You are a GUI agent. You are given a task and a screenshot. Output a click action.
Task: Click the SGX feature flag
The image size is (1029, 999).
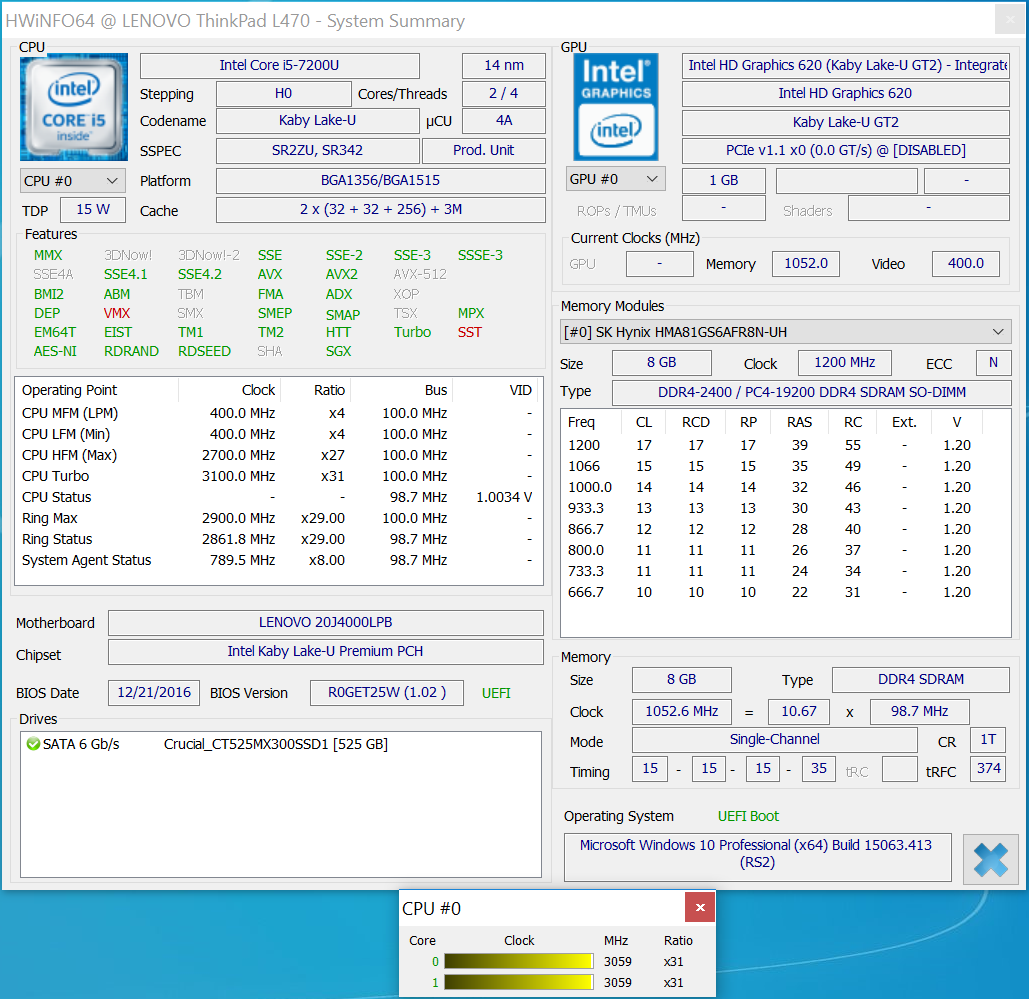[339, 352]
